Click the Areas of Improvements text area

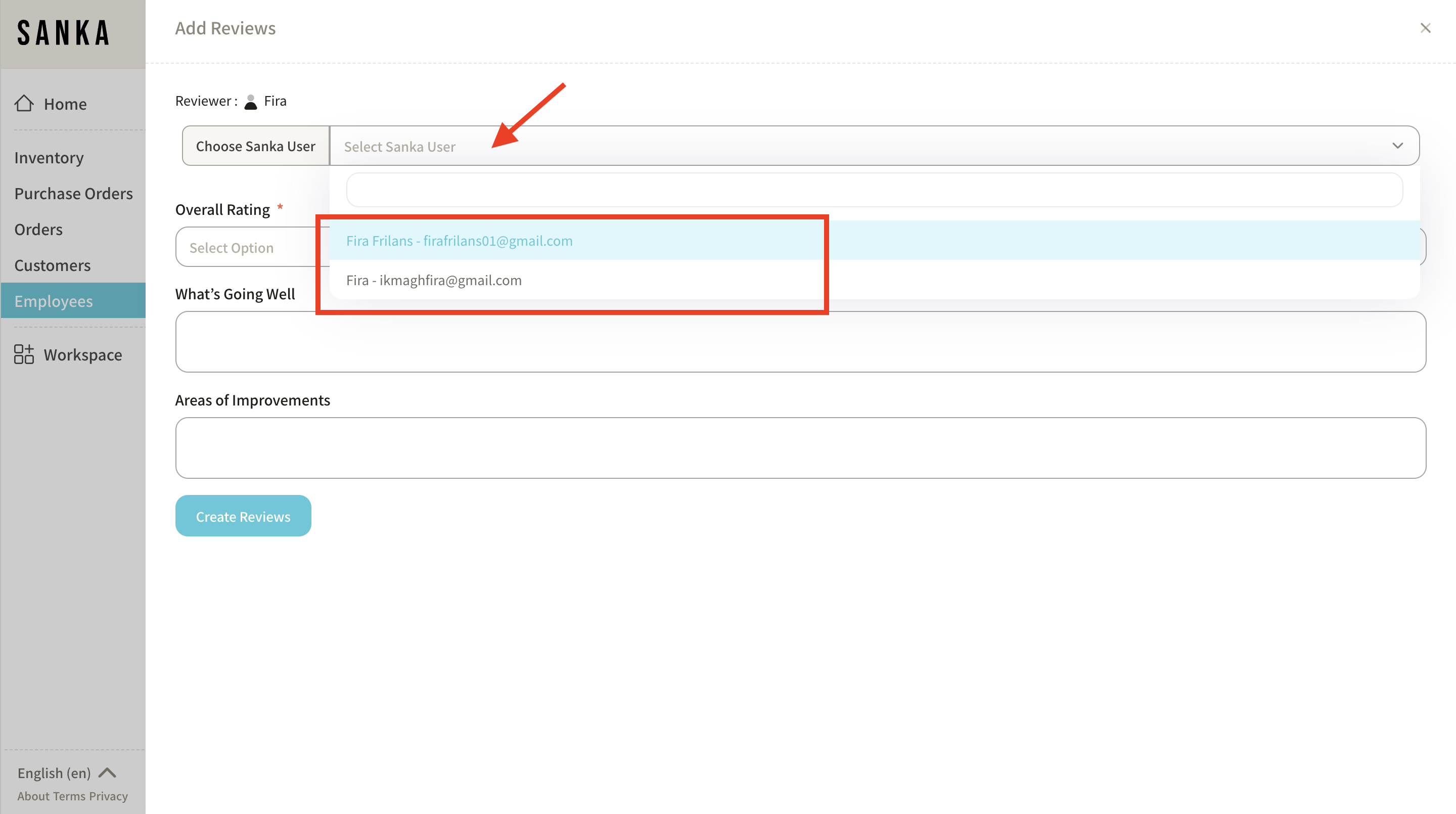pos(800,448)
